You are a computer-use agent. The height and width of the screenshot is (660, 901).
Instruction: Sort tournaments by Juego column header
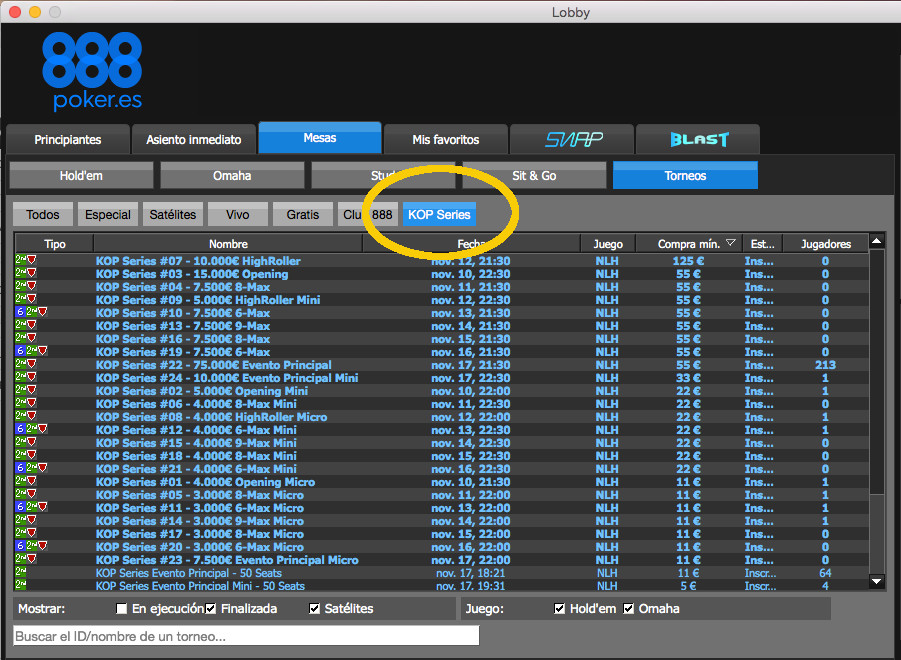coord(608,244)
